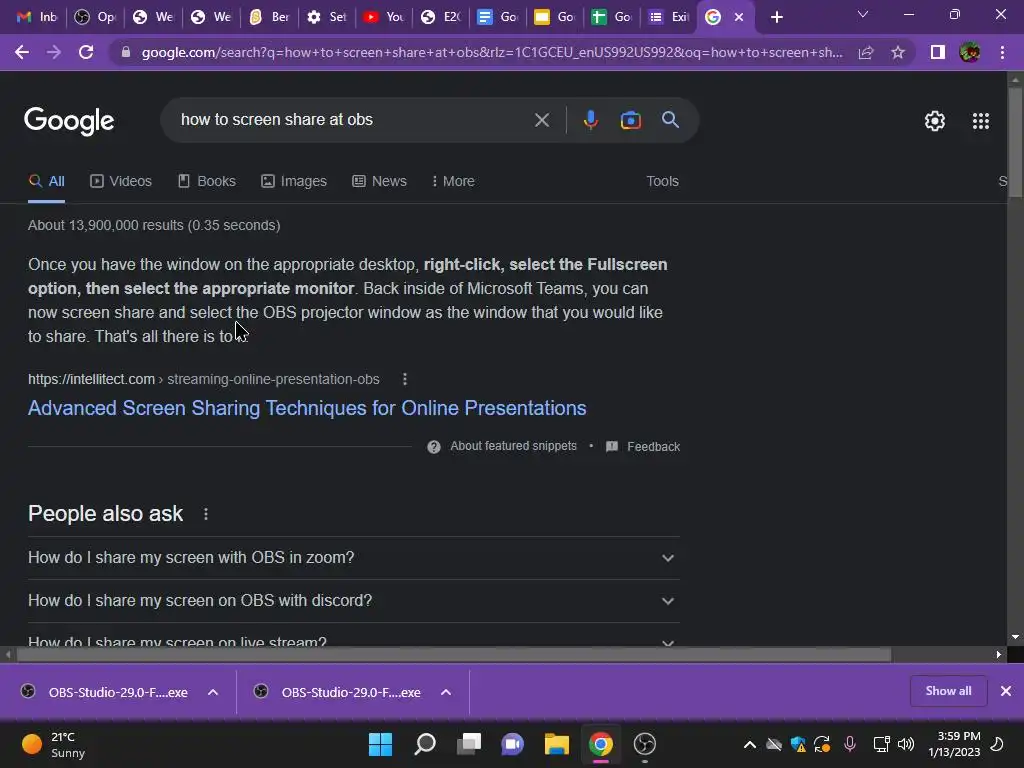Open Task View on taskbar
The width and height of the screenshot is (1024, 768).
click(x=468, y=744)
